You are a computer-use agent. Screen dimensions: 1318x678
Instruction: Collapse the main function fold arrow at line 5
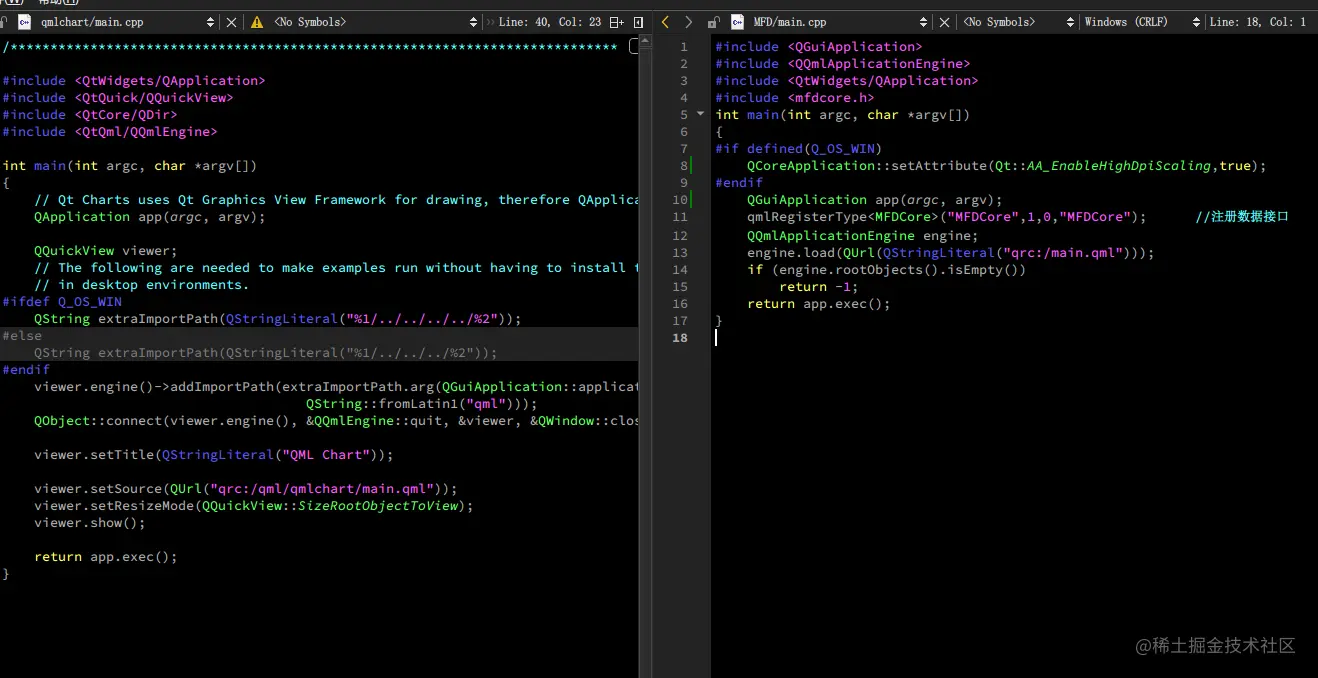700,114
